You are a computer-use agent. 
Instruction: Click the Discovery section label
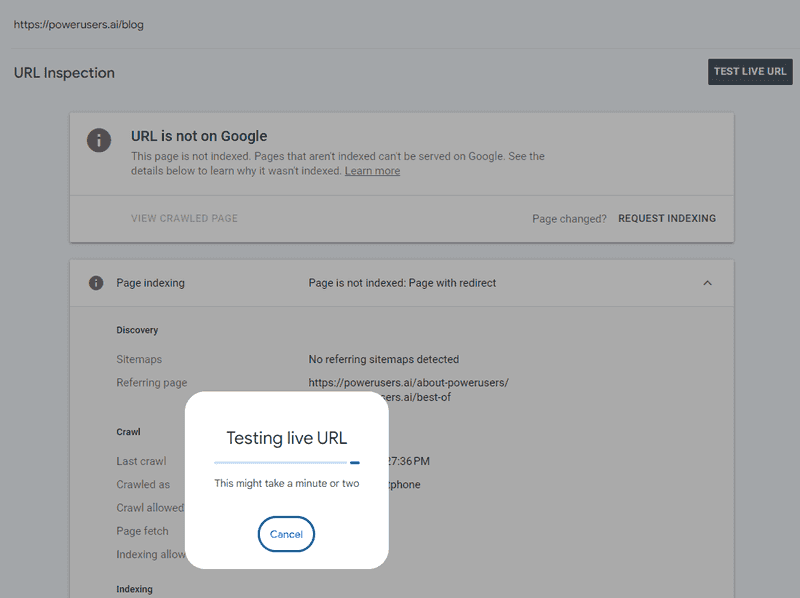(137, 330)
